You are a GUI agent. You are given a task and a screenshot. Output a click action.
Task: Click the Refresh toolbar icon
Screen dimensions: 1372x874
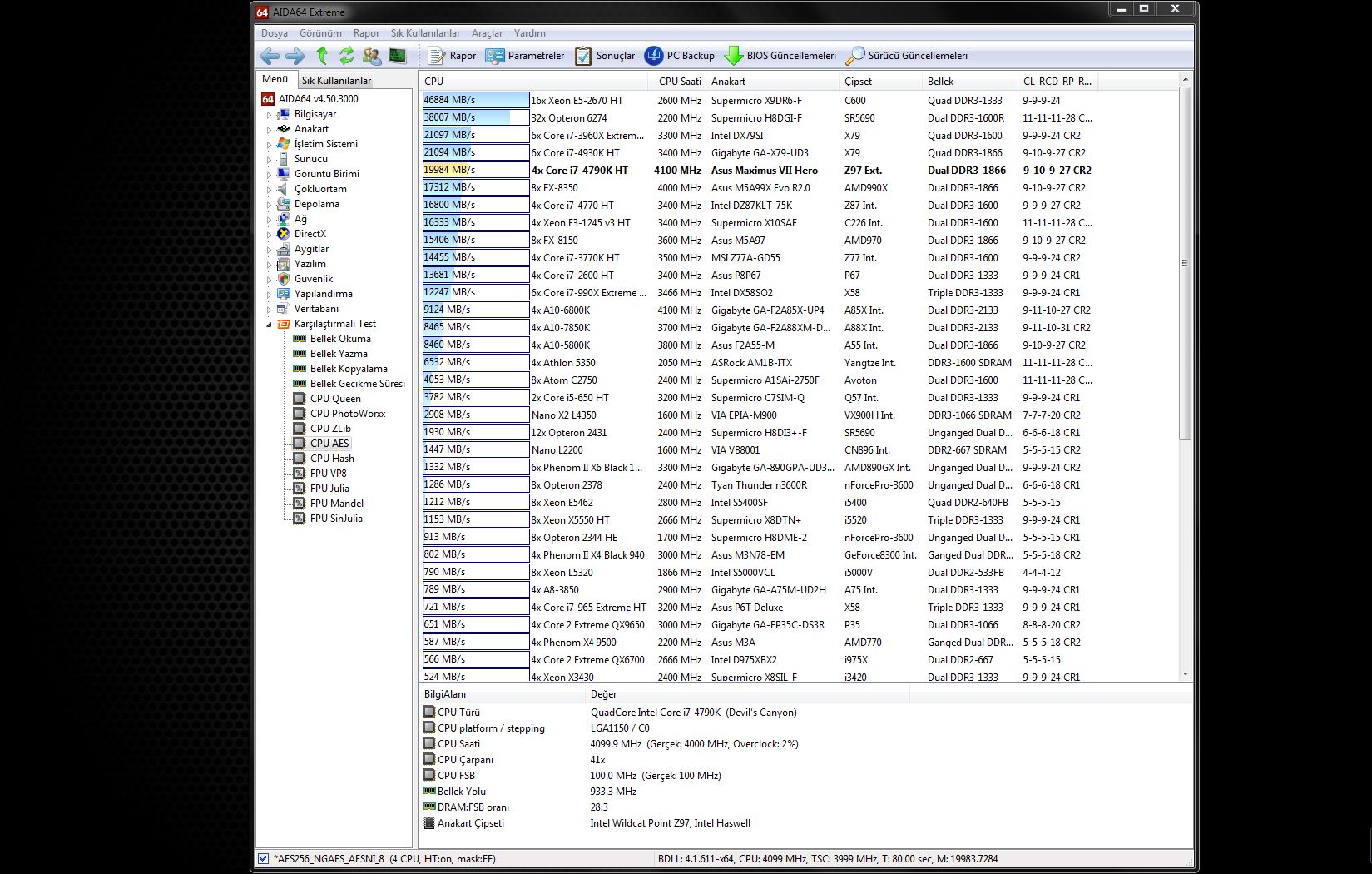tap(346, 56)
